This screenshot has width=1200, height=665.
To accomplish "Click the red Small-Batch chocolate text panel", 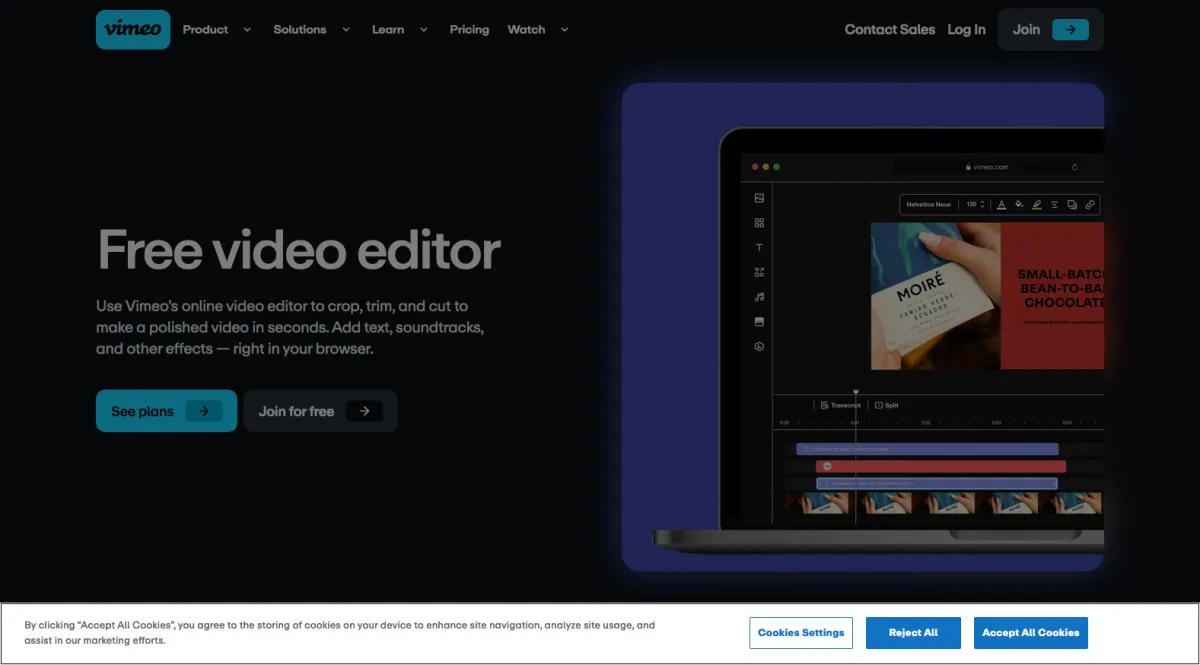I will [x=1052, y=296].
